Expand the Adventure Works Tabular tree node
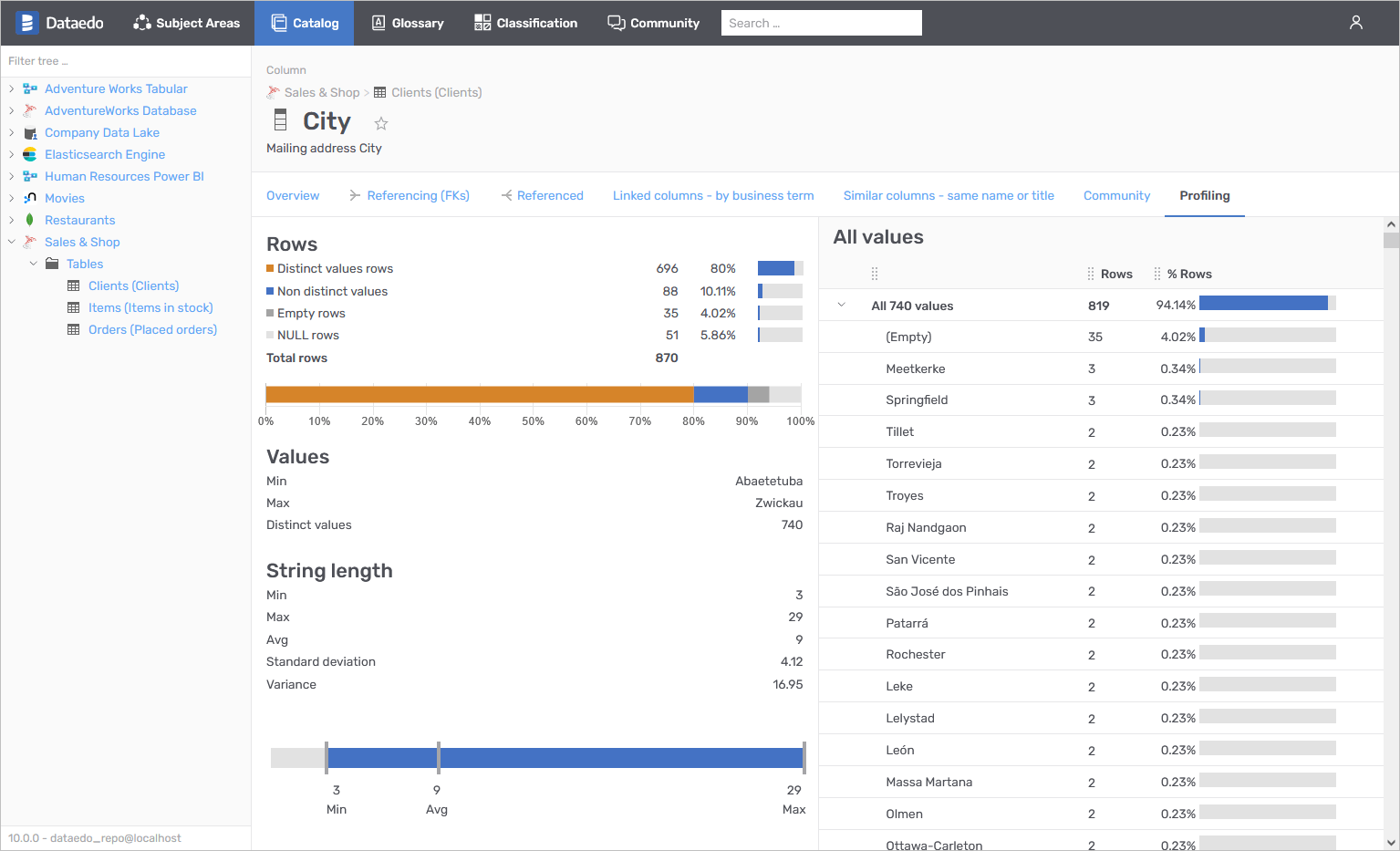1400x851 pixels. pos(12,88)
